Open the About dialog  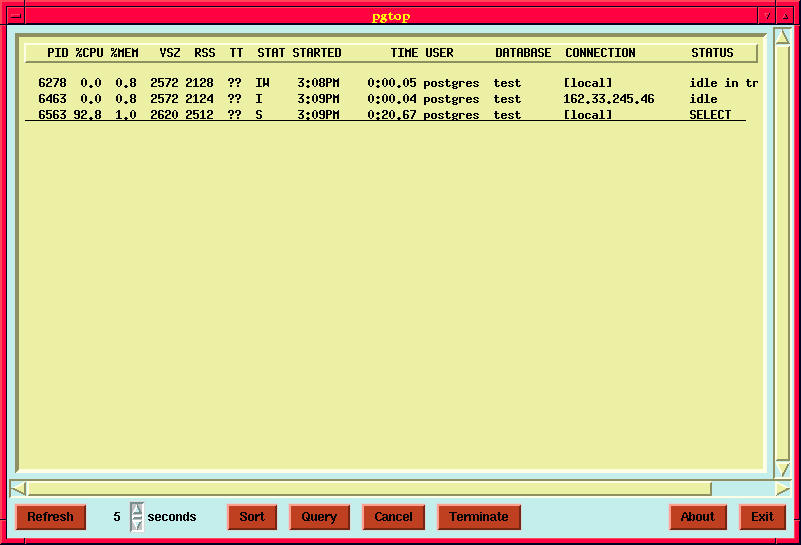[x=697, y=517]
